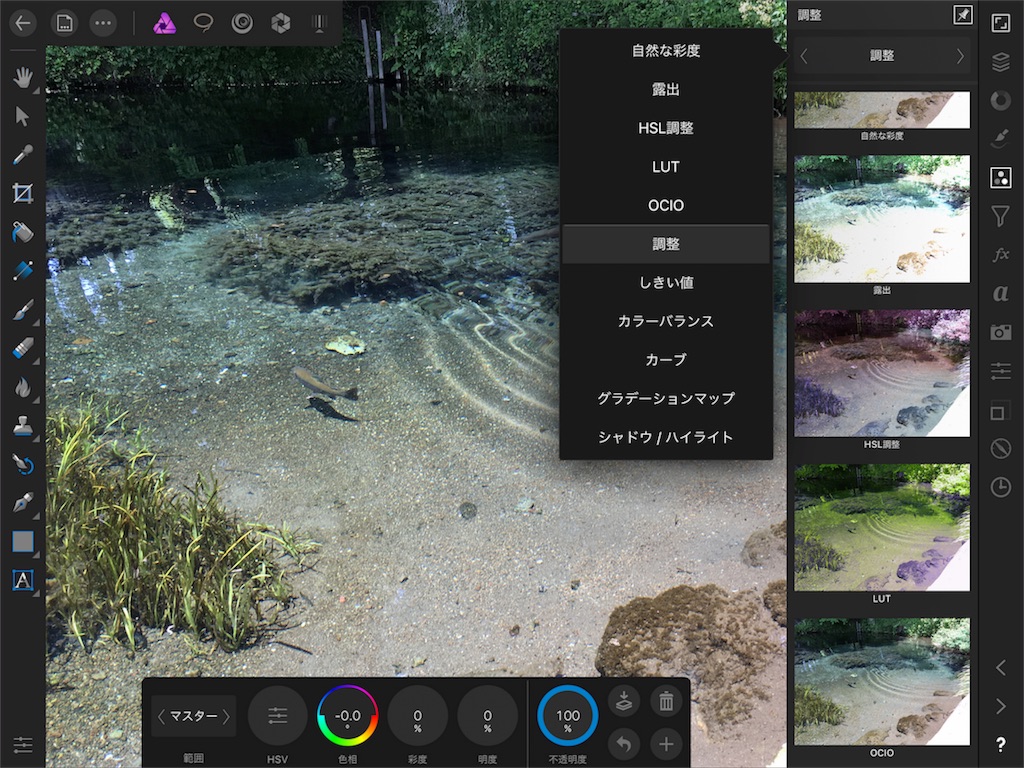Tap the right-side undo back chevron
The image size is (1024, 768).
point(1000,667)
